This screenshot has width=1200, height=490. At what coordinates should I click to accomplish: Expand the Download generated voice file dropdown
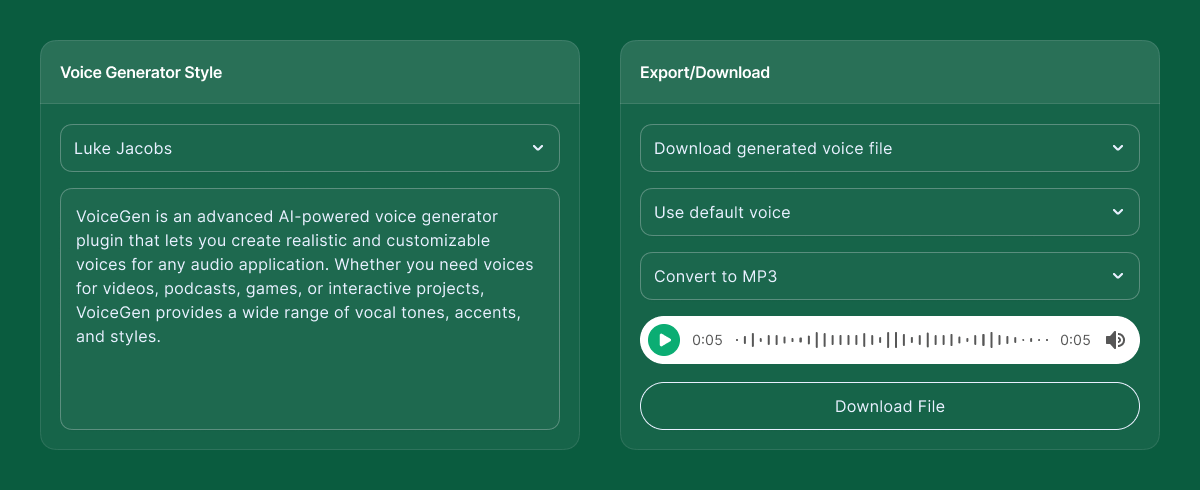point(880,148)
